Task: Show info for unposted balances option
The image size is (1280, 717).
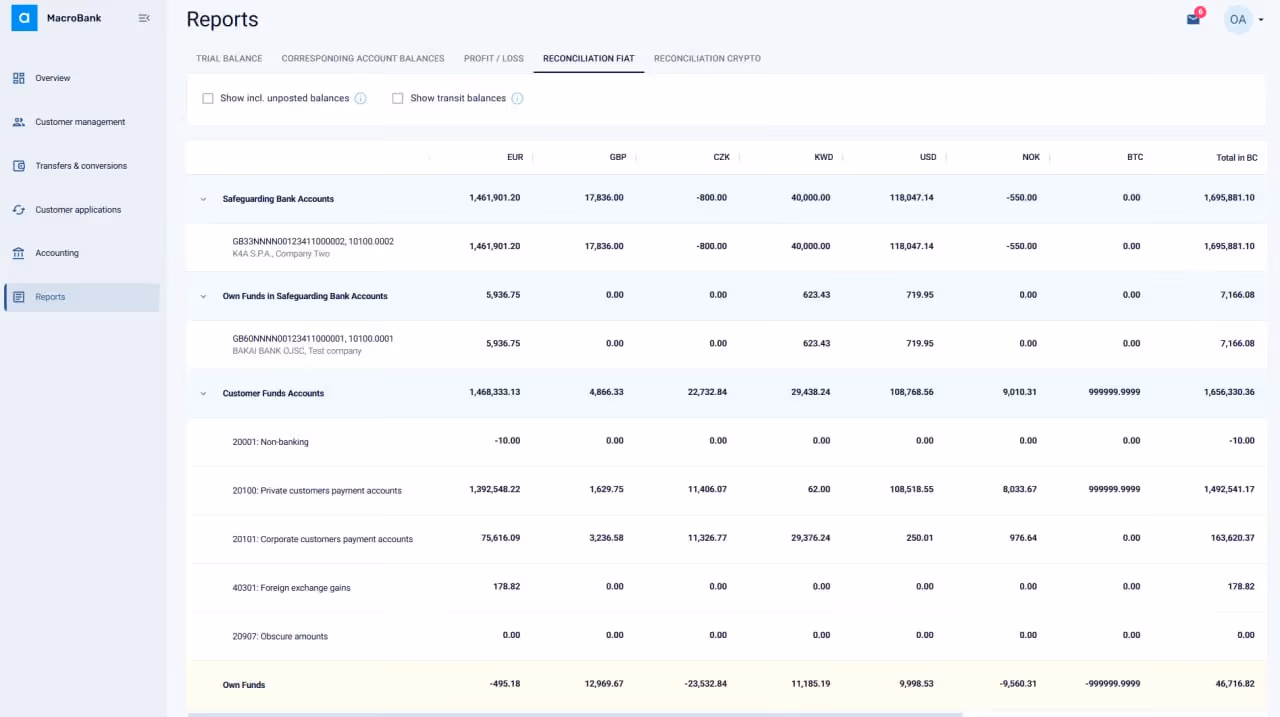Action: tap(360, 98)
